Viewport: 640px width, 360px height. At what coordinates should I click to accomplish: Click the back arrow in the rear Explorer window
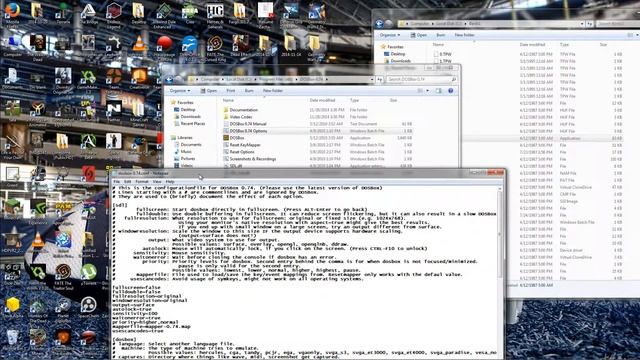pyautogui.click(x=379, y=24)
